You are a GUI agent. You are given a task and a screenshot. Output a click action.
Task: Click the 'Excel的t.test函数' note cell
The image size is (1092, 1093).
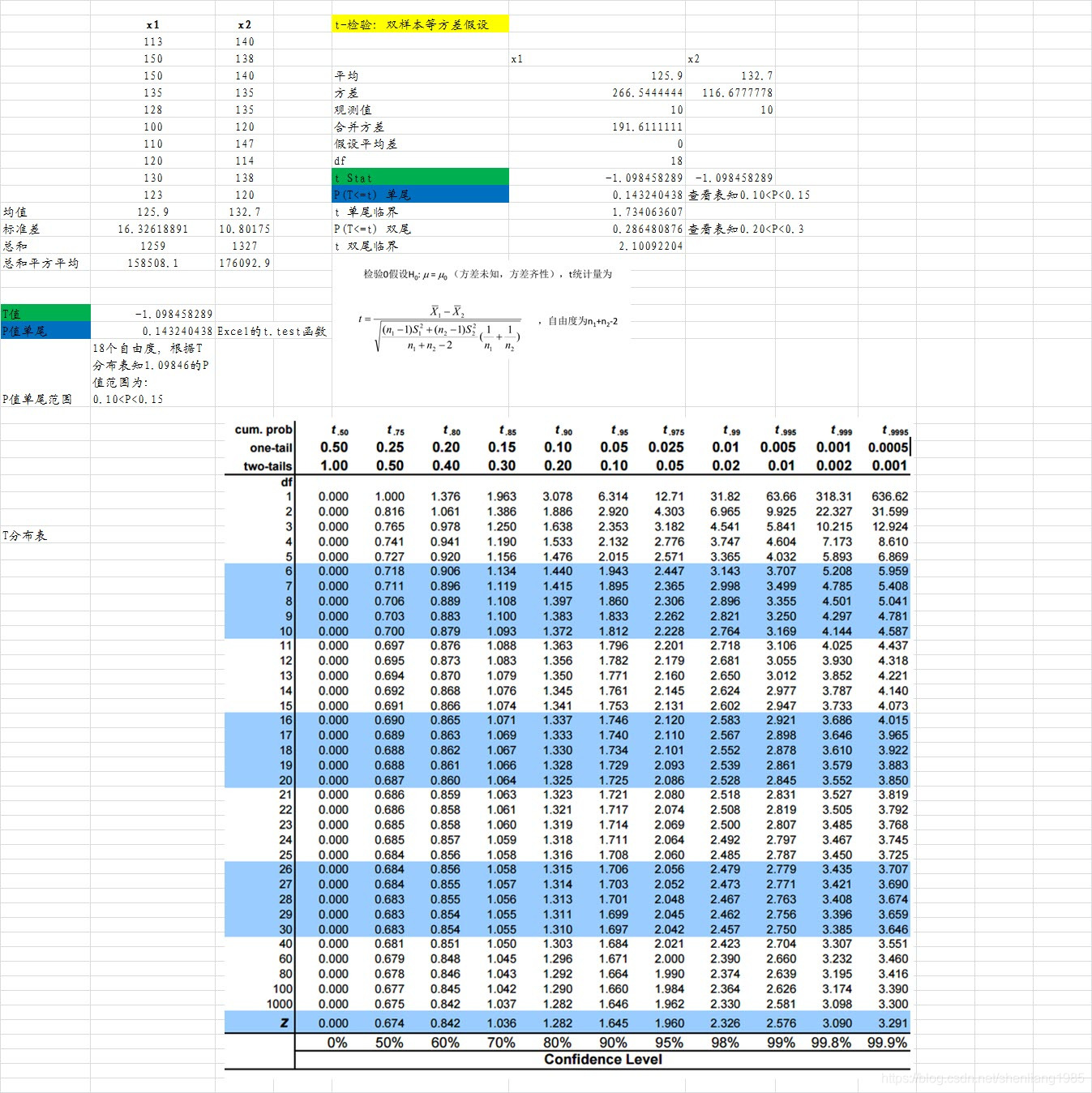click(273, 331)
